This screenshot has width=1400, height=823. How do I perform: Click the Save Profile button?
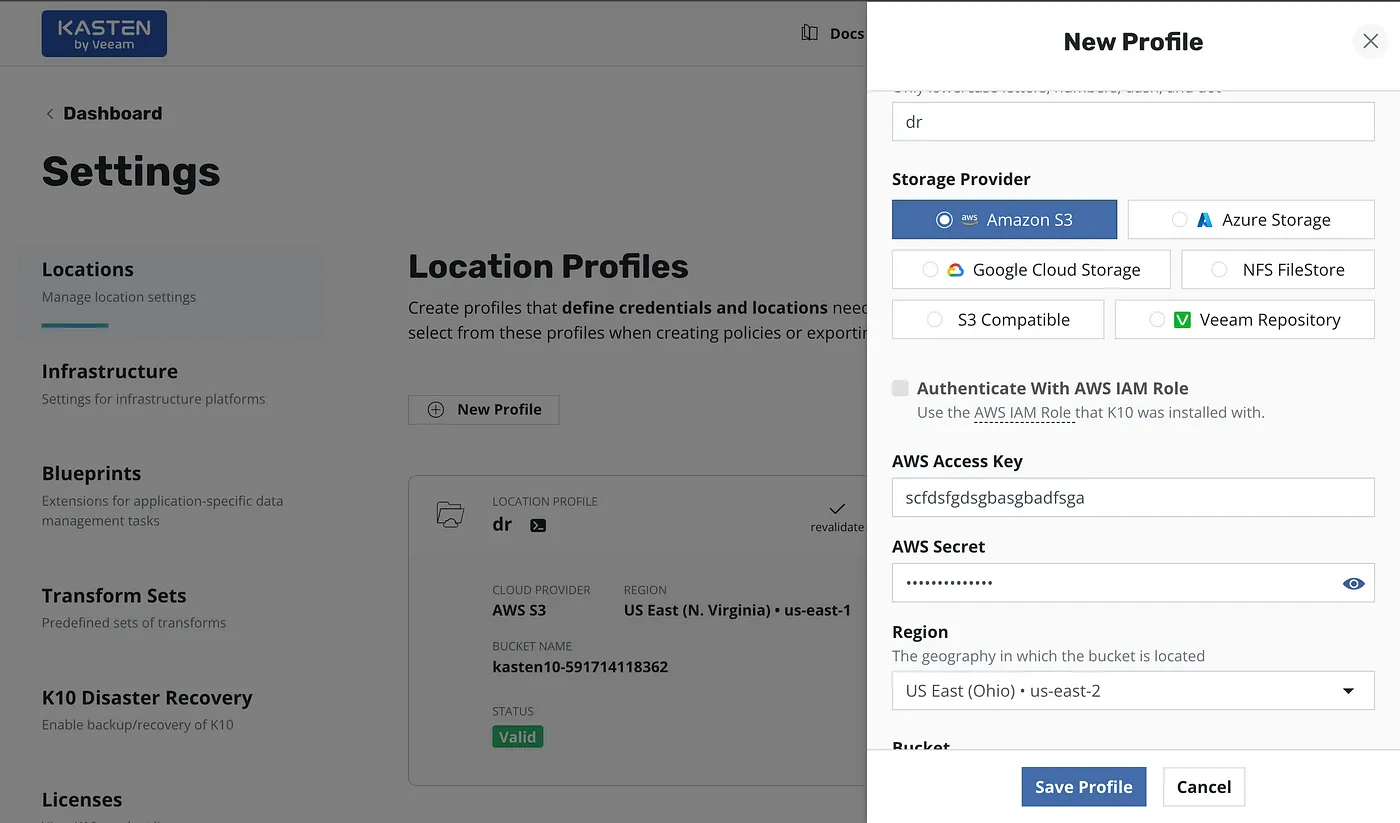point(1083,787)
